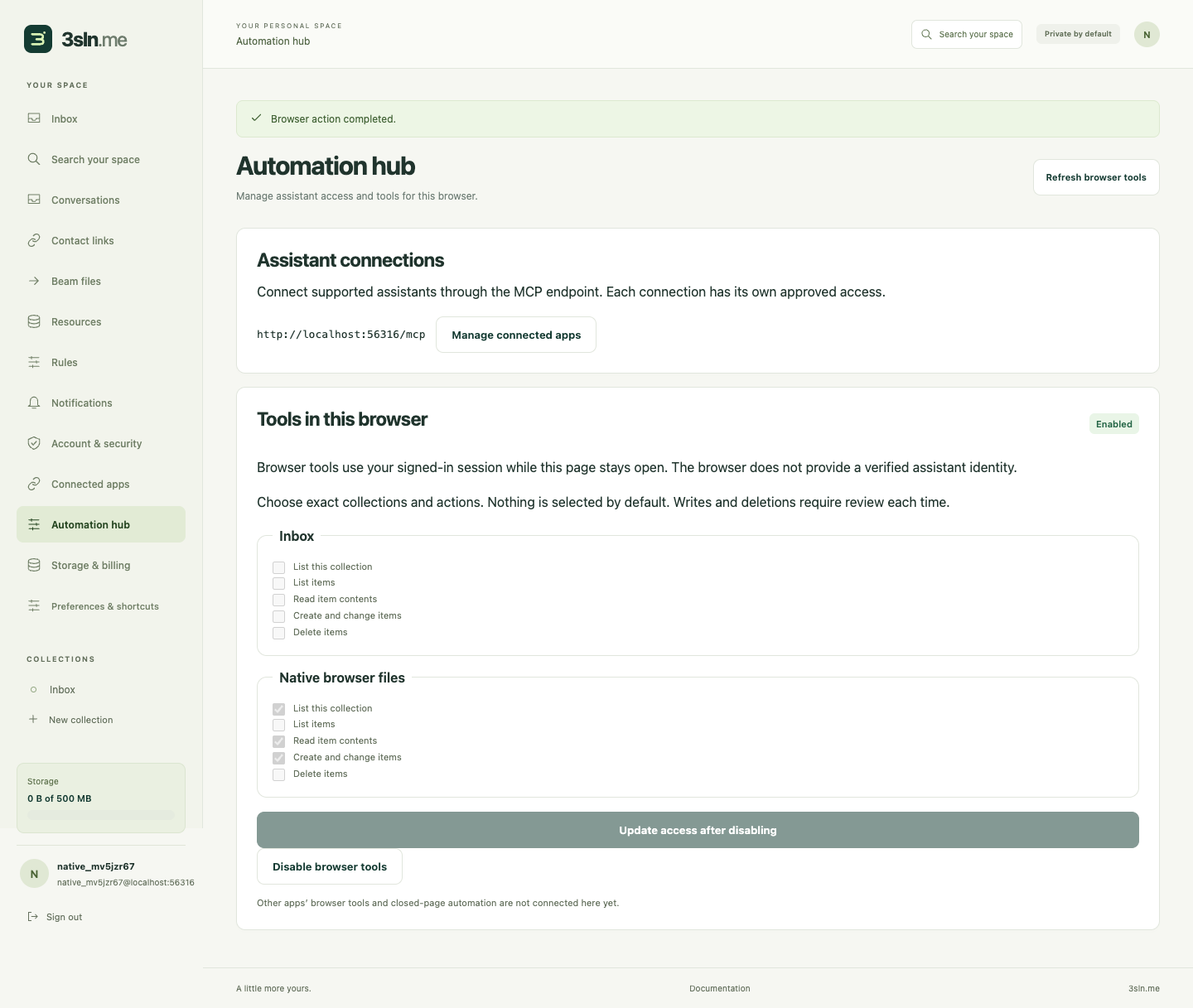
Task: Click the 3sln.me footer link
Action: tap(1144, 988)
